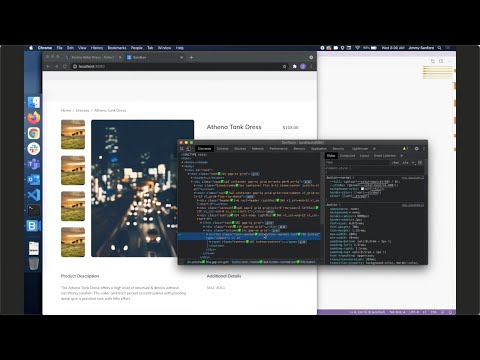
Task: Go to Home breadcrumb on product page
Action: click(66, 110)
